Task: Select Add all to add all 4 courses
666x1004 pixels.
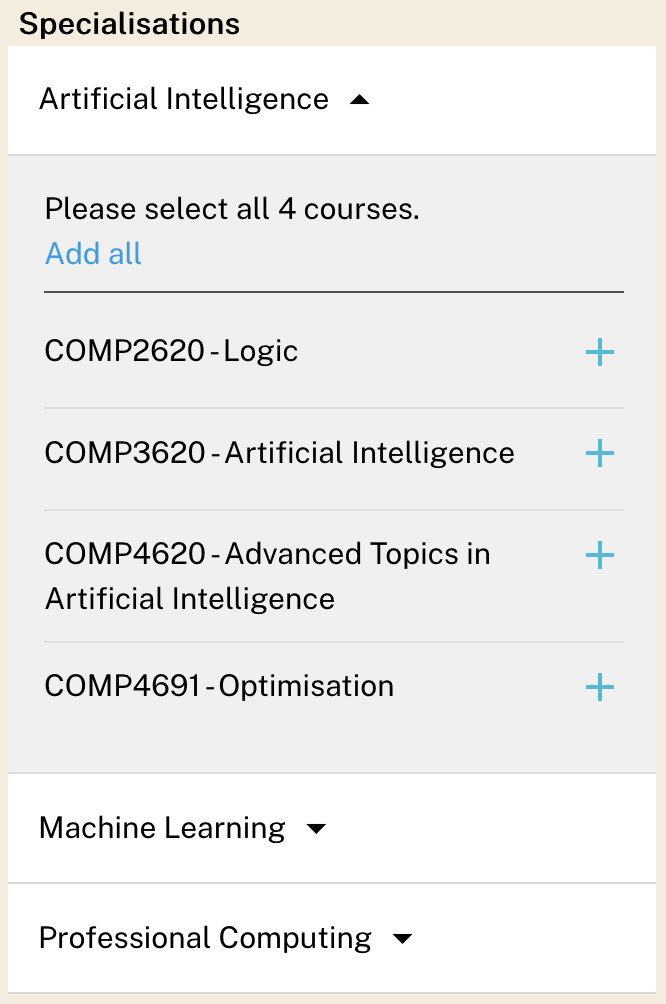Action: tap(92, 254)
